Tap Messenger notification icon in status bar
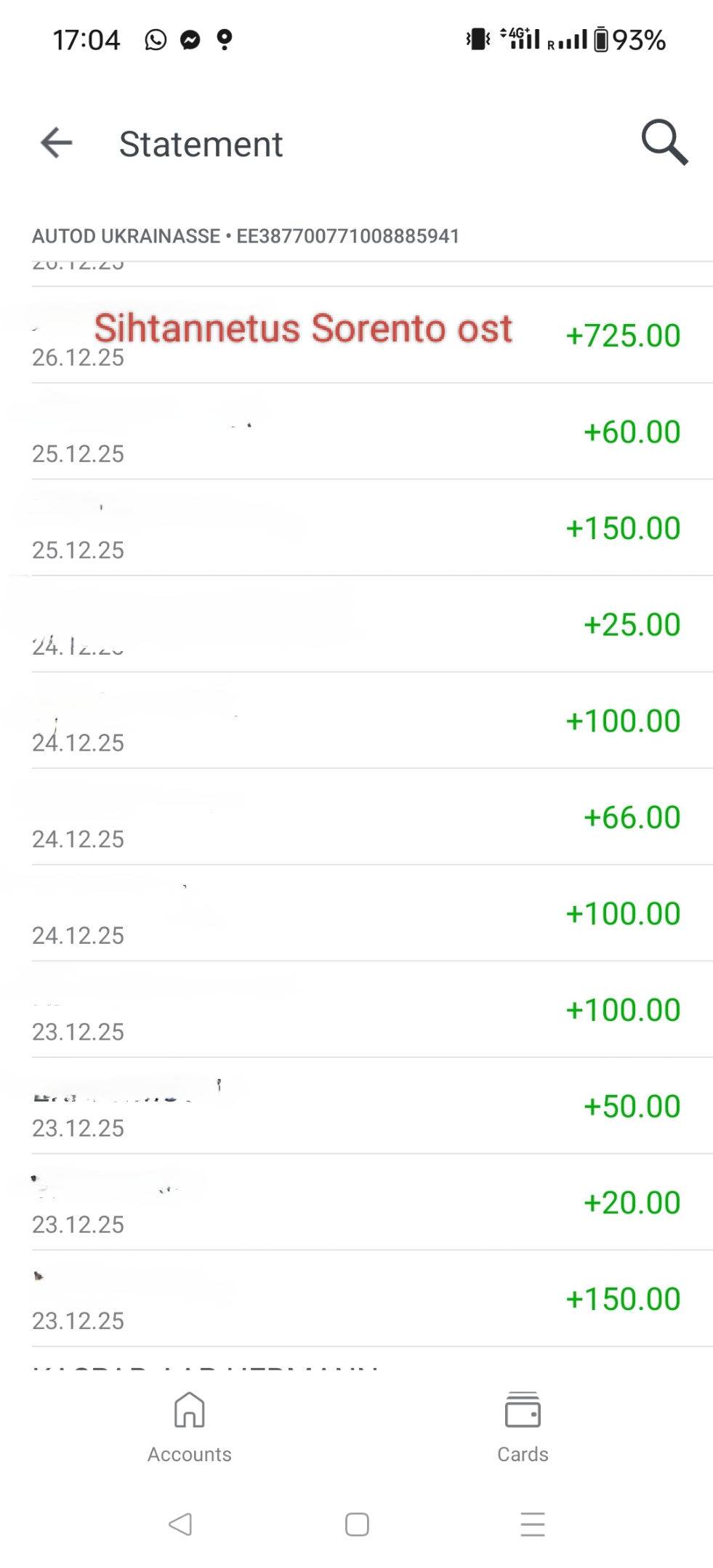 pos(190,40)
